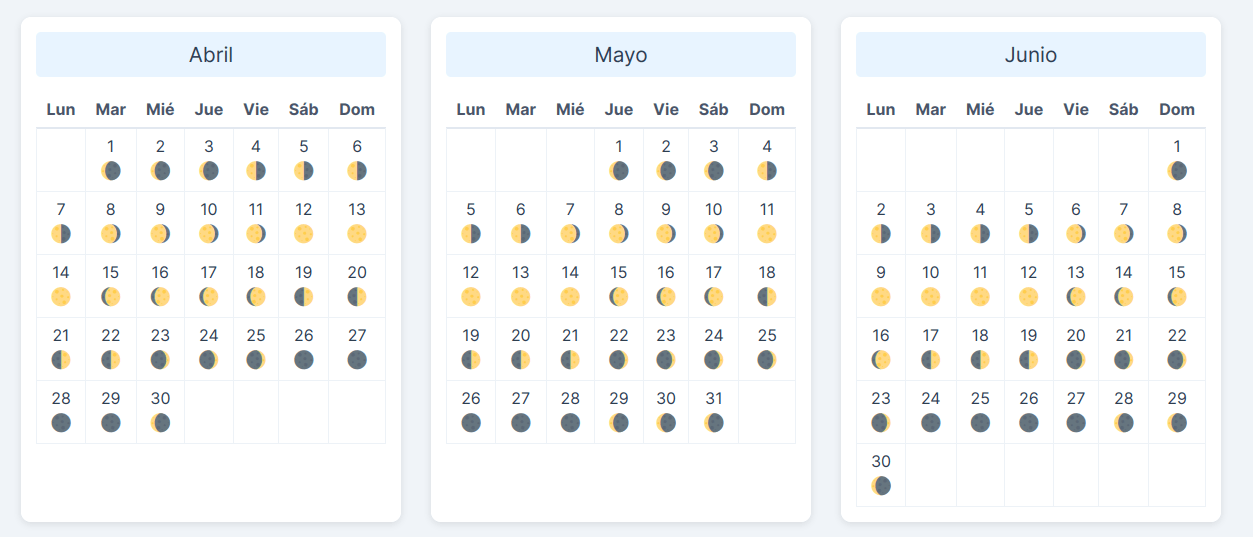The width and height of the screenshot is (1253, 537).
Task: Select the Lun weekday header in Junio
Action: click(881, 109)
